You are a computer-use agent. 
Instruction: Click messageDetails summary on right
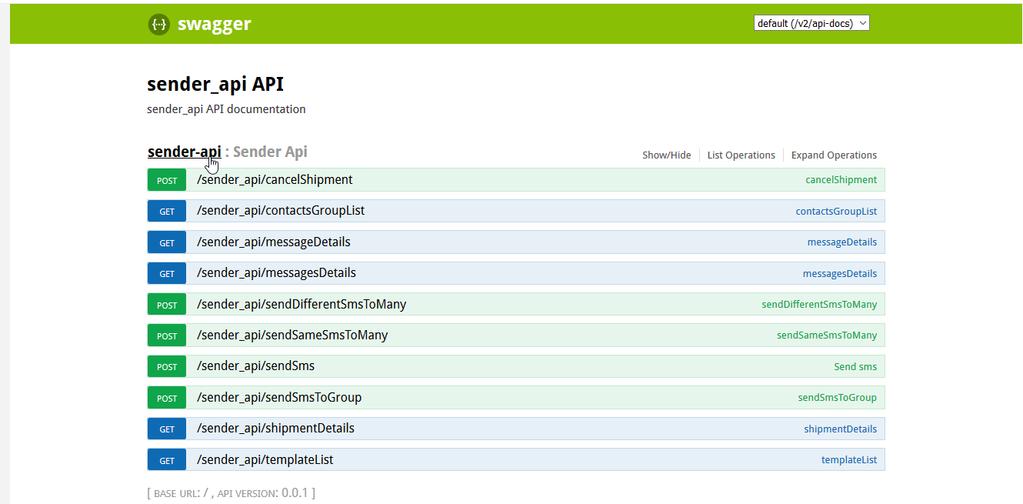click(842, 243)
